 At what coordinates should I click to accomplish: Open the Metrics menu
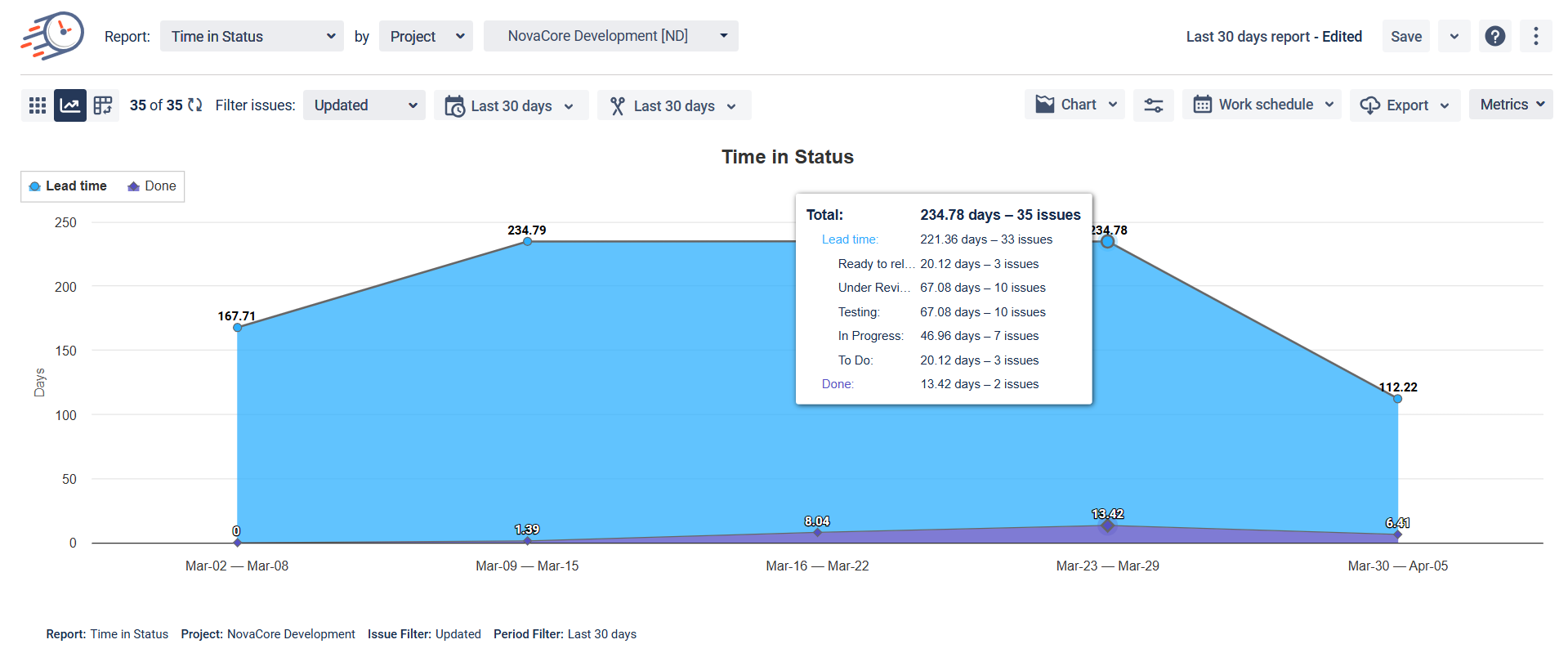1511,105
